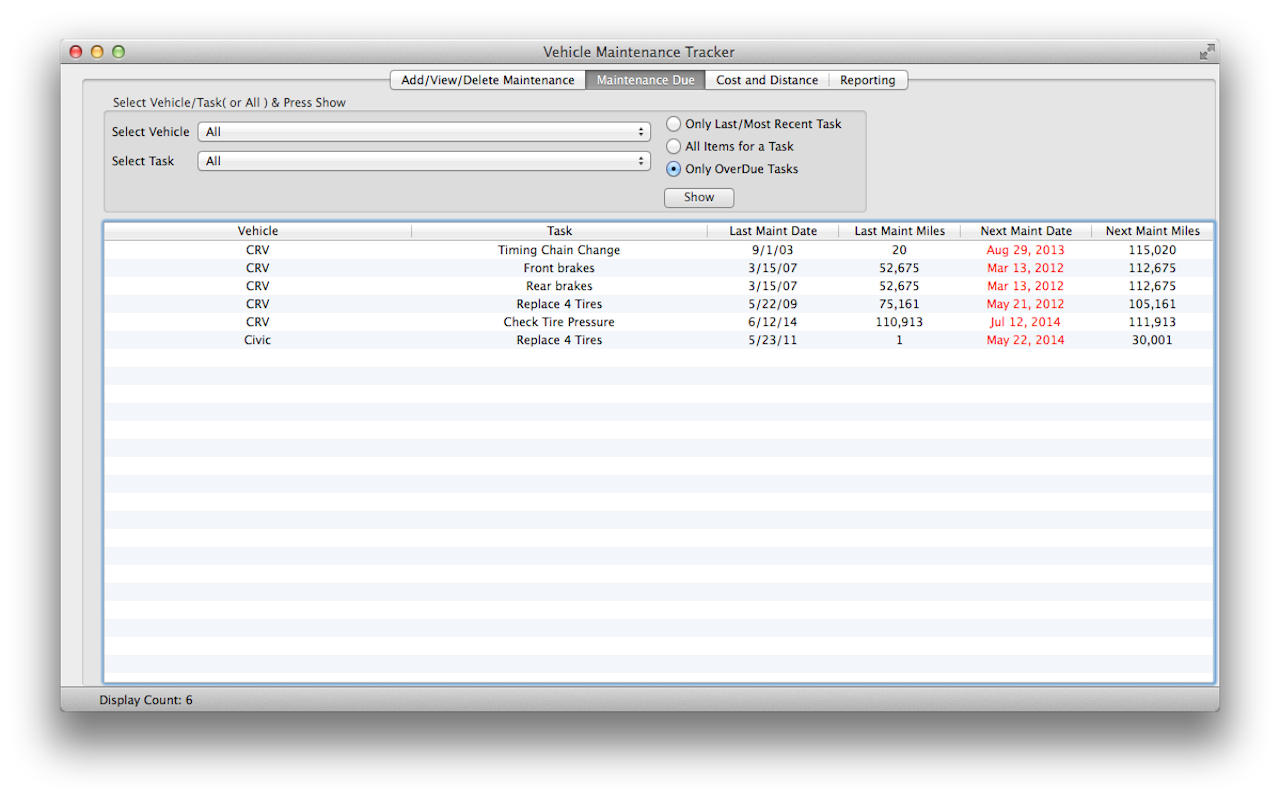Click the Next Maint Miles header
This screenshot has height=800, width=1280.
[1151, 230]
